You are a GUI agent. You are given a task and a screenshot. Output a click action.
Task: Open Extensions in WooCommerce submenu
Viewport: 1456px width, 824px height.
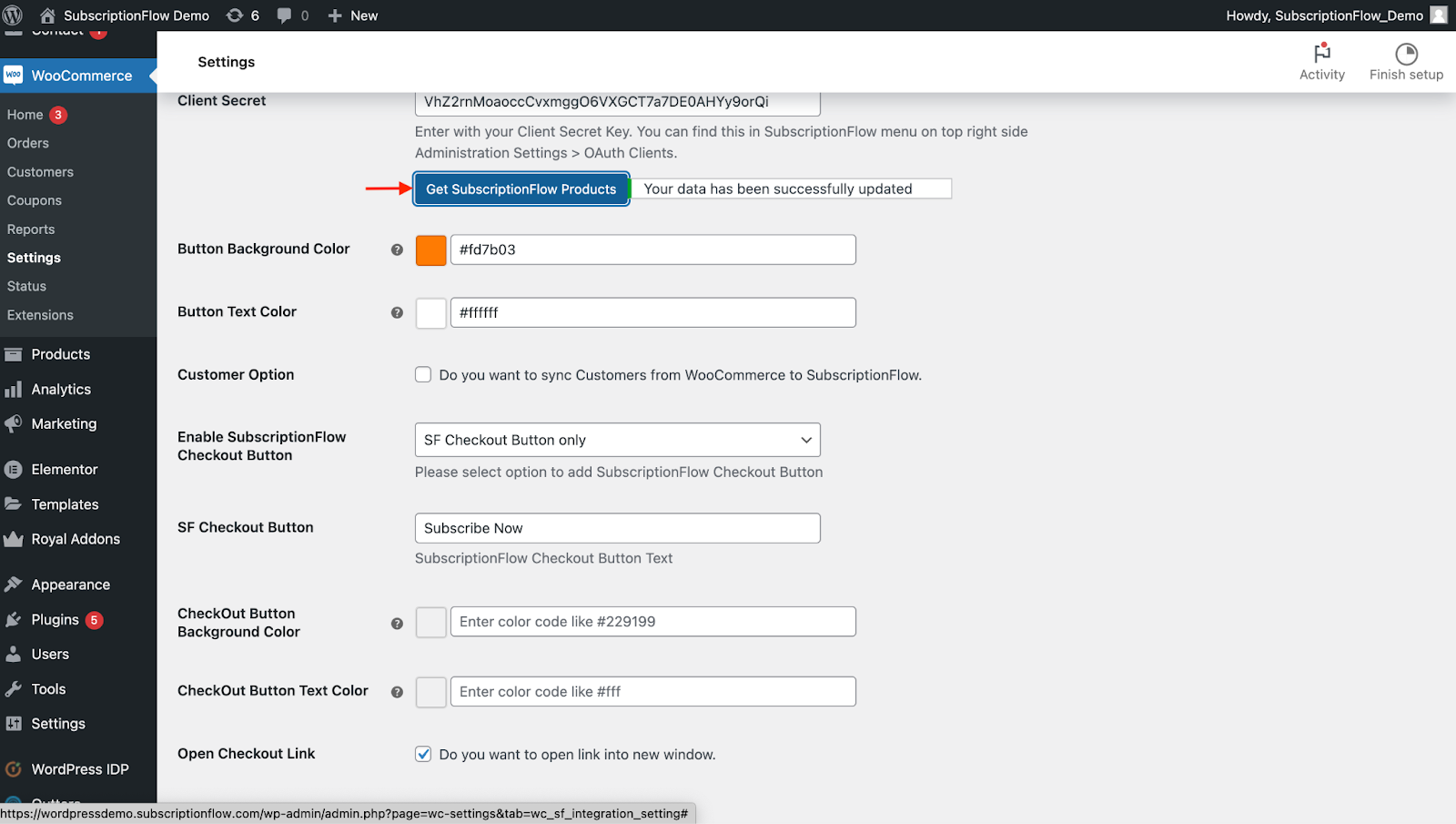click(x=40, y=315)
